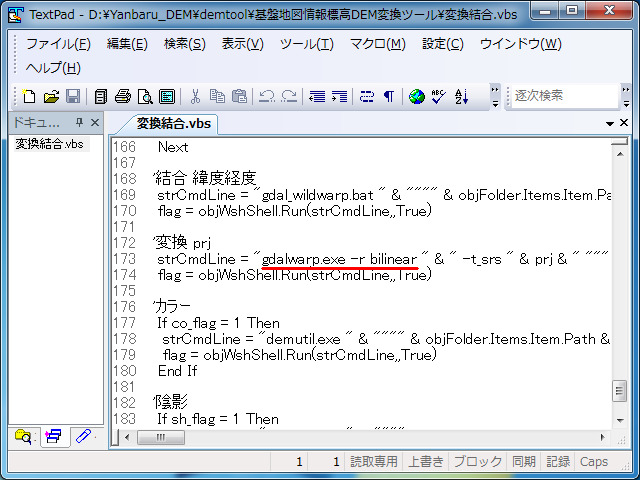Select 変換結合.vbs in document list

(49, 144)
